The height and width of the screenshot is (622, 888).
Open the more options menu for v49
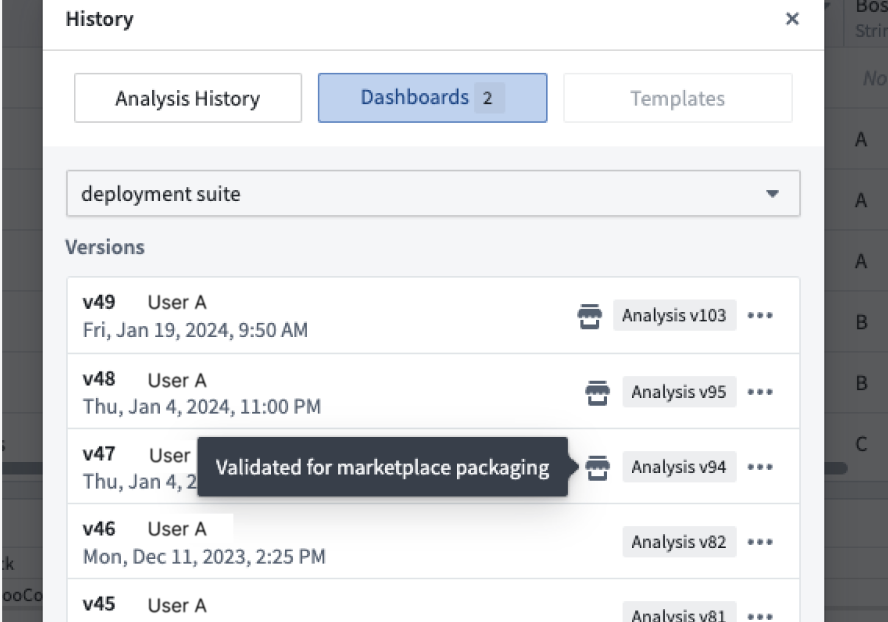click(x=760, y=316)
